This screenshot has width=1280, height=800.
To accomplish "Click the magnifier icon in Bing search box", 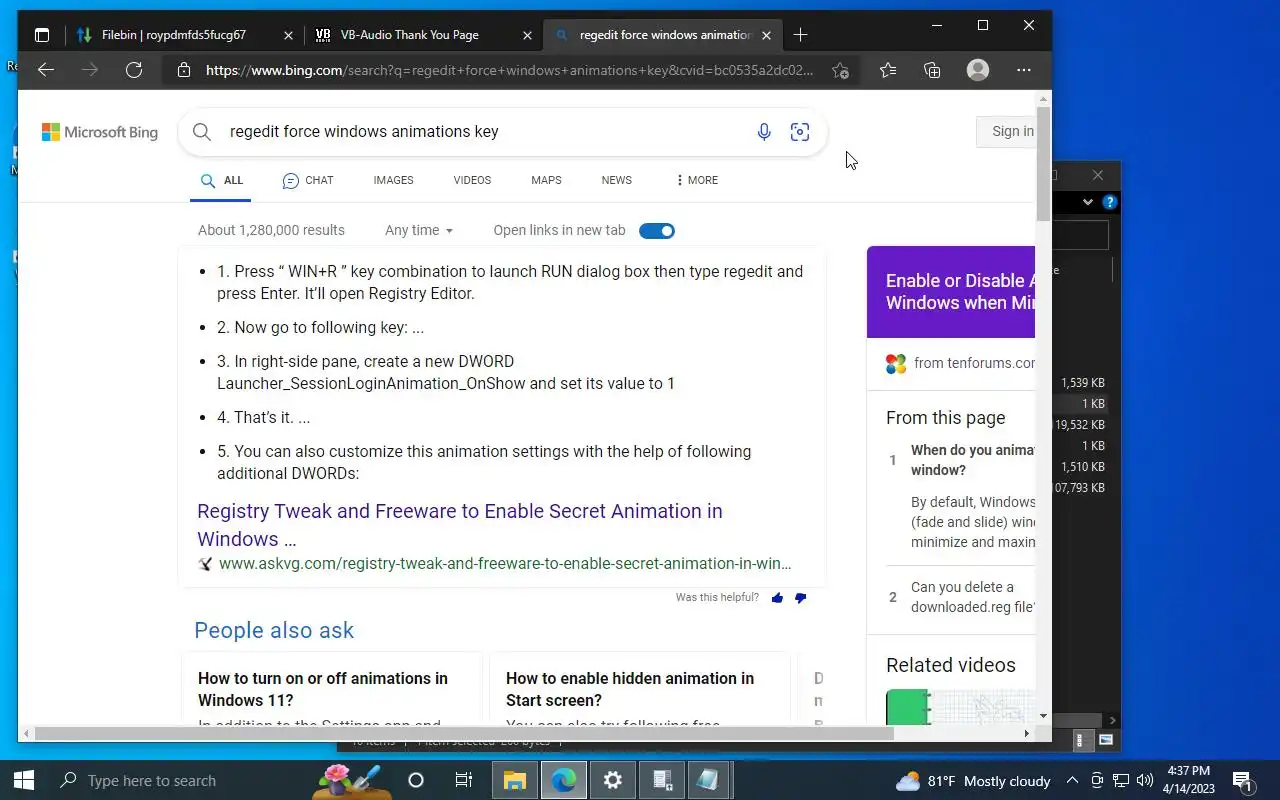I will (x=202, y=132).
